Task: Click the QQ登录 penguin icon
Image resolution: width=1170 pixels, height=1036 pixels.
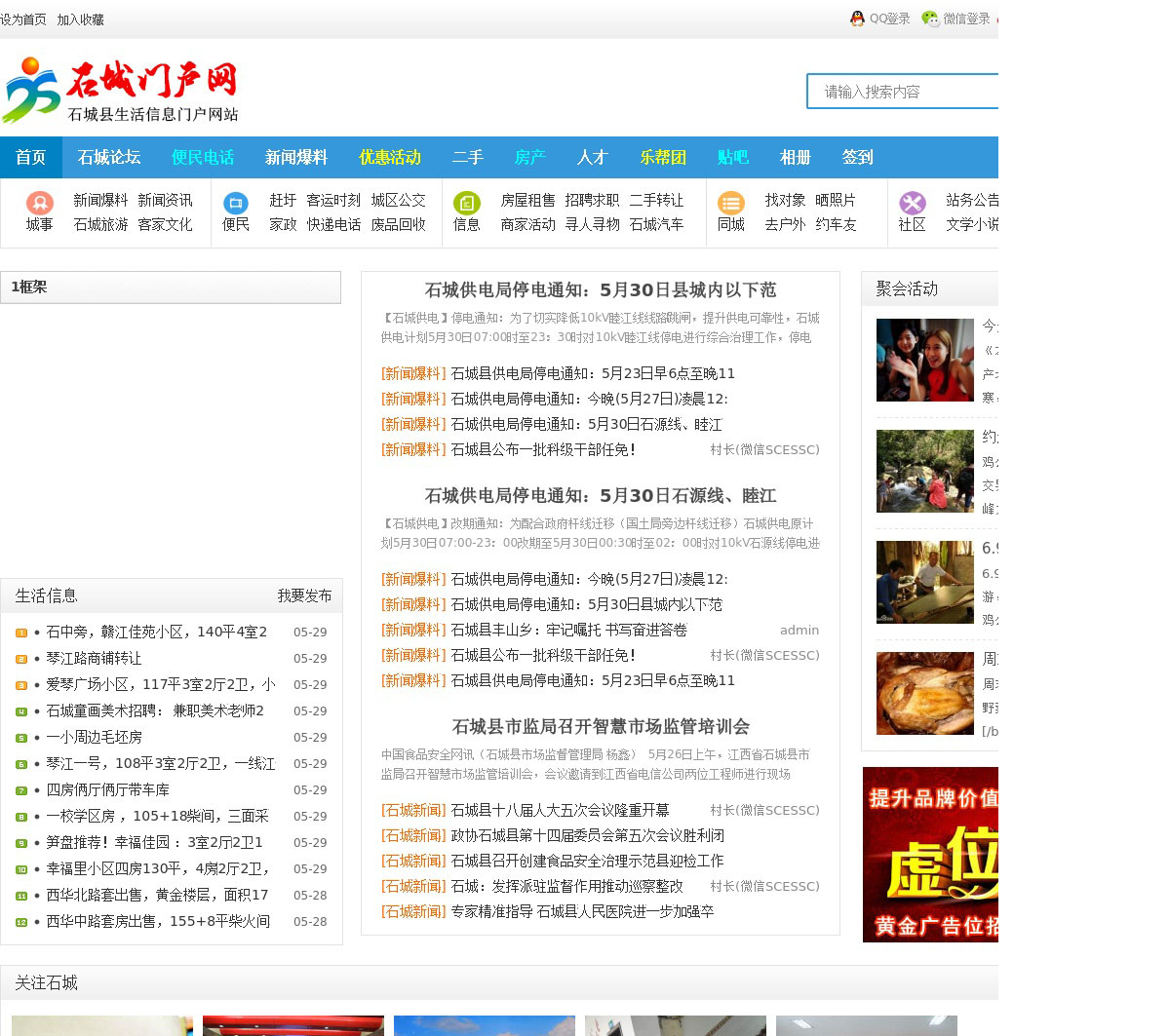Action: click(857, 19)
